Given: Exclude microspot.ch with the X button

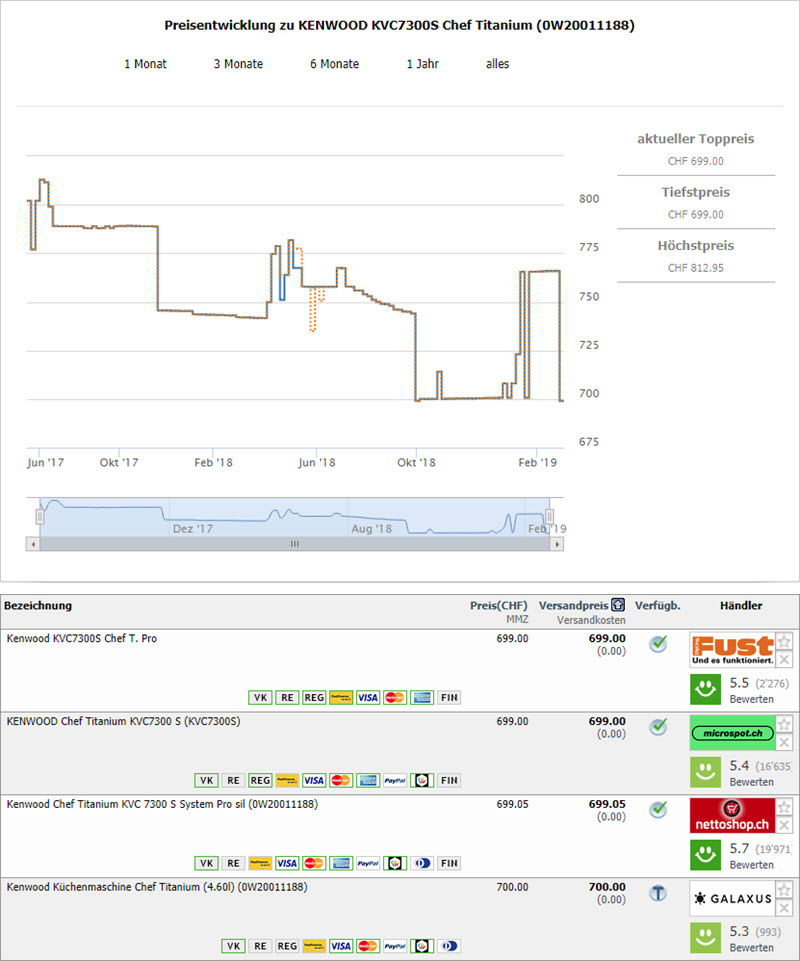Looking at the screenshot, I should [x=785, y=742].
